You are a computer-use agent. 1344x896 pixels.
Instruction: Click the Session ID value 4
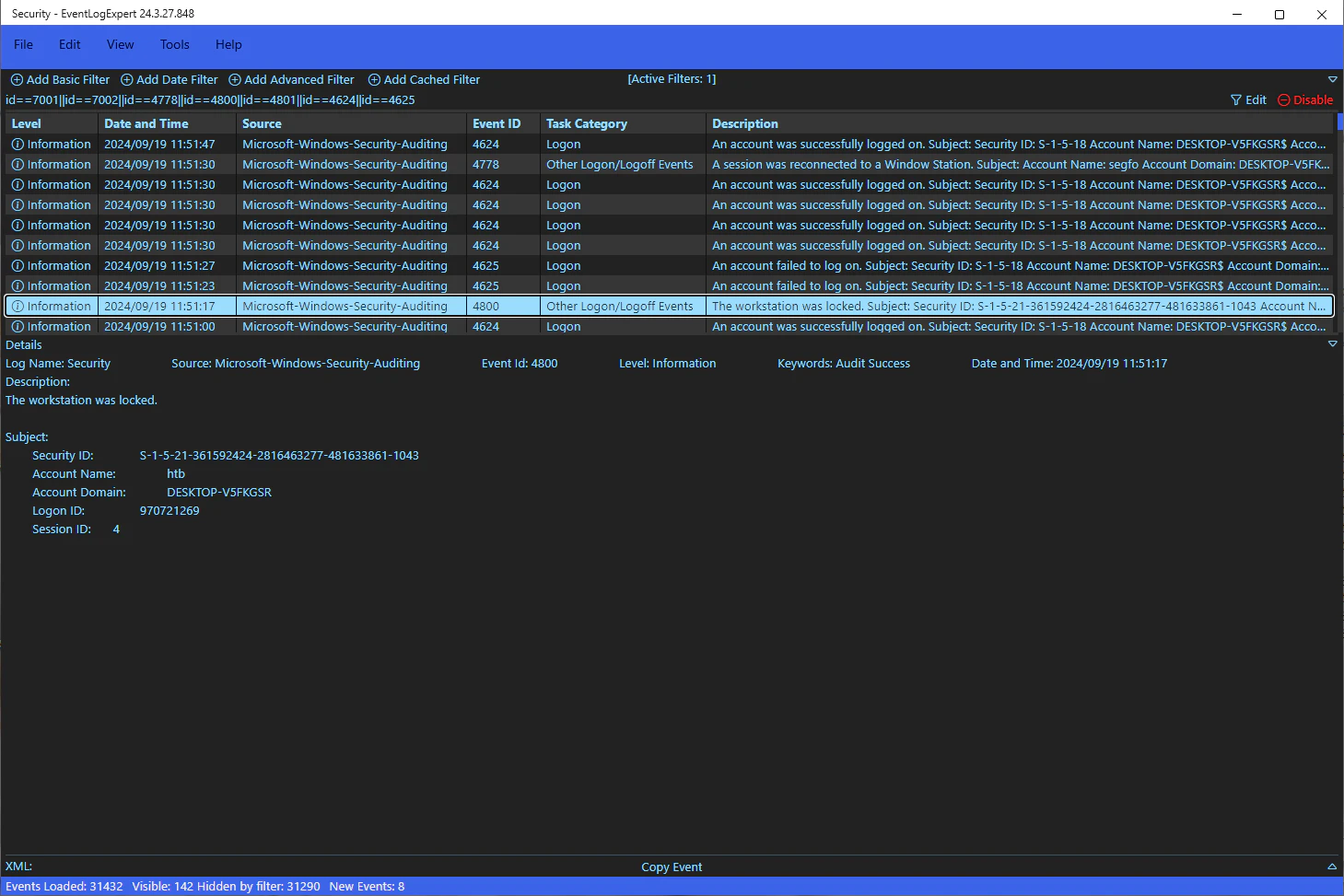(x=116, y=529)
